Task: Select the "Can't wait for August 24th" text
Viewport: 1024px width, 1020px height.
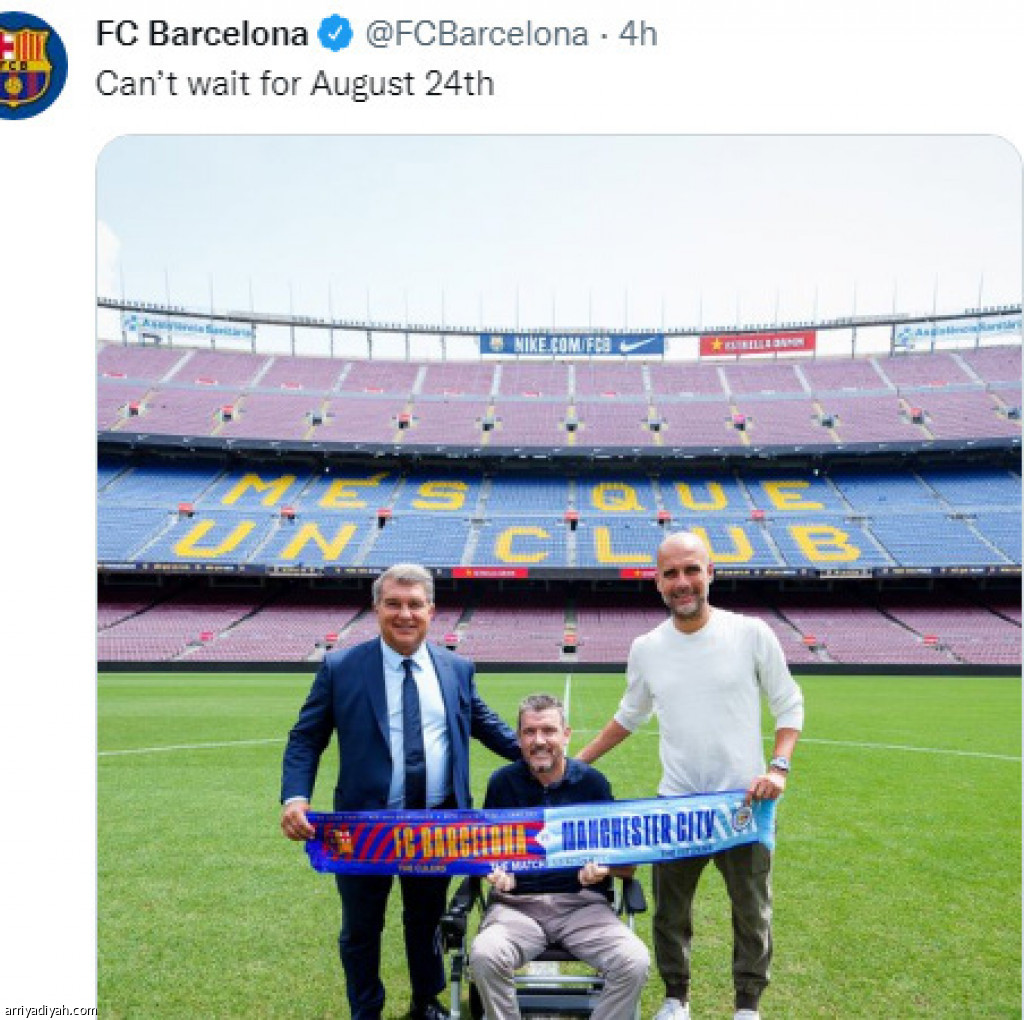Action: [x=295, y=84]
